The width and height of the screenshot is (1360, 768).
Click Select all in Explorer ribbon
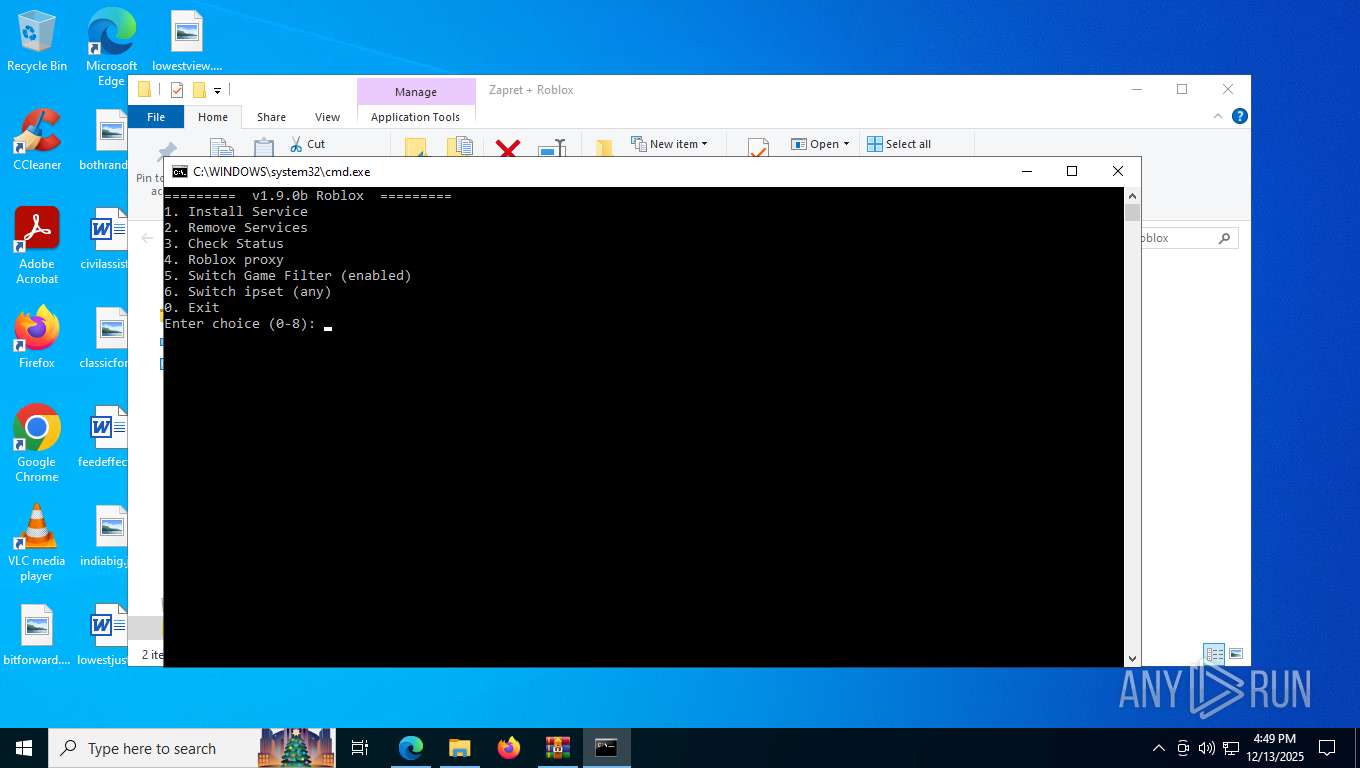[x=899, y=144]
